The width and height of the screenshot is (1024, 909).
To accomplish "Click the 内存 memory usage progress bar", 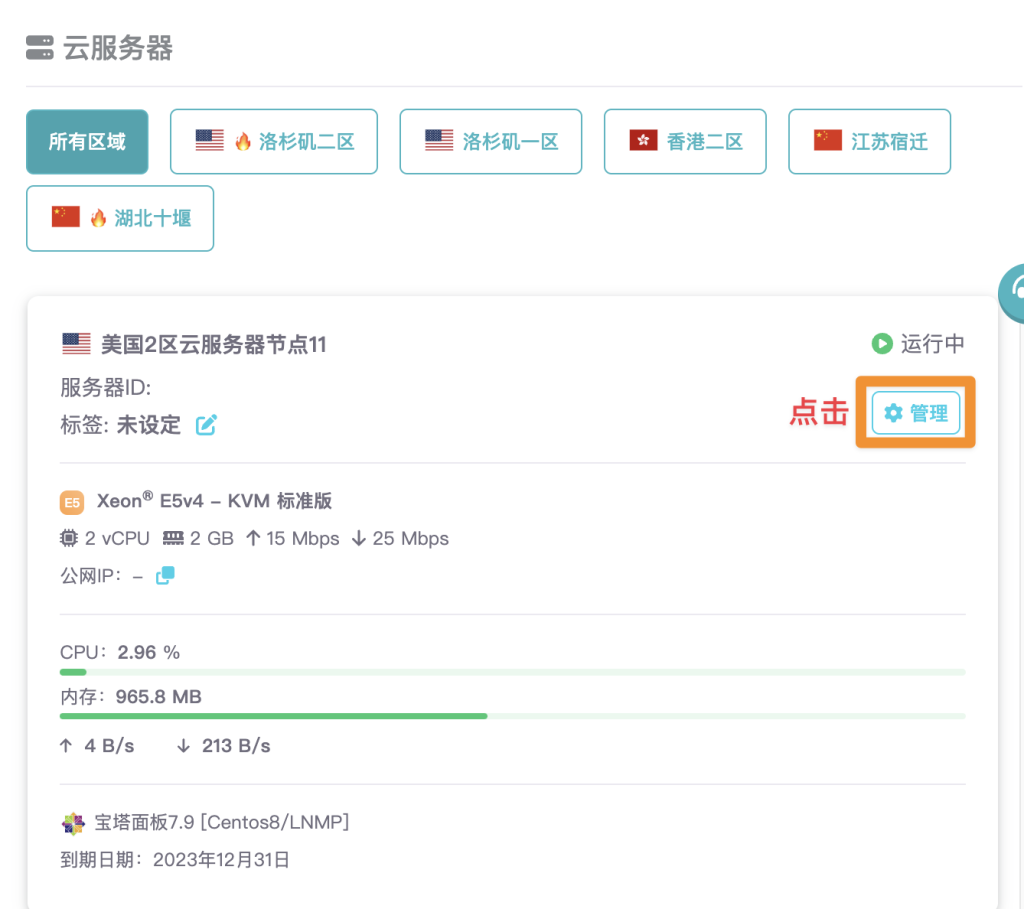I will 513,716.
